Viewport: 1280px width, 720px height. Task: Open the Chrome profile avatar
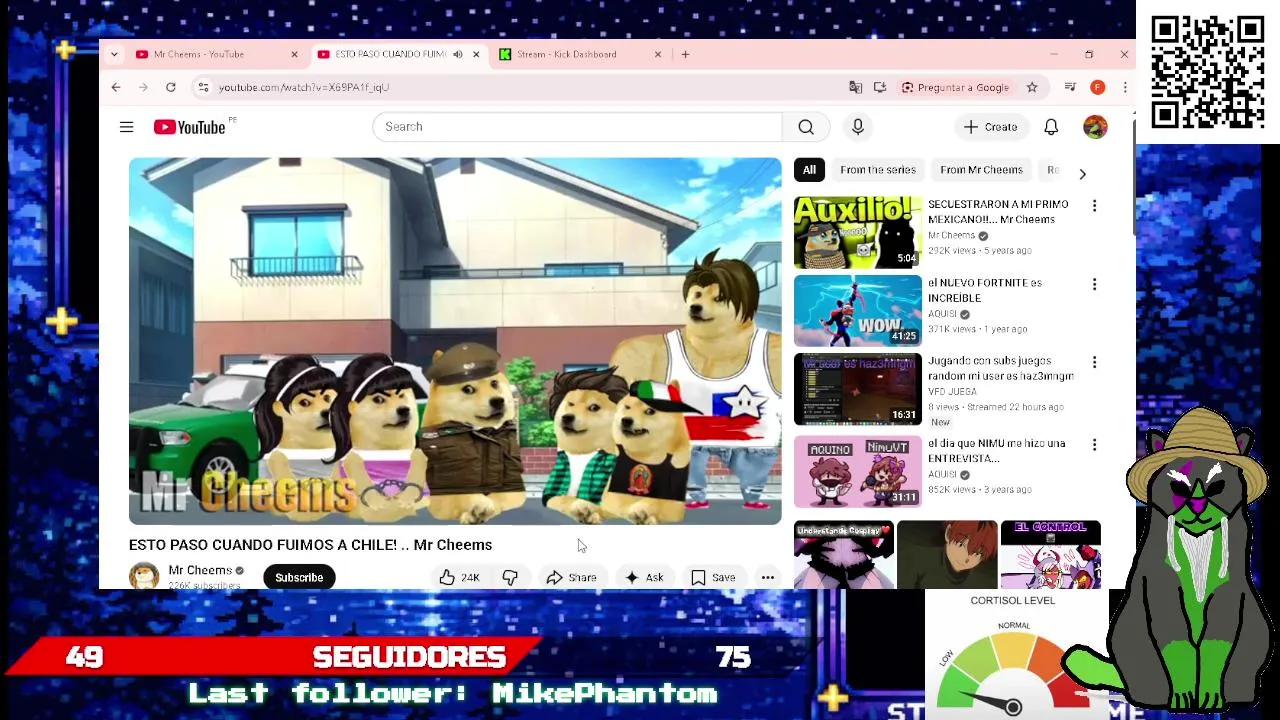1097,87
